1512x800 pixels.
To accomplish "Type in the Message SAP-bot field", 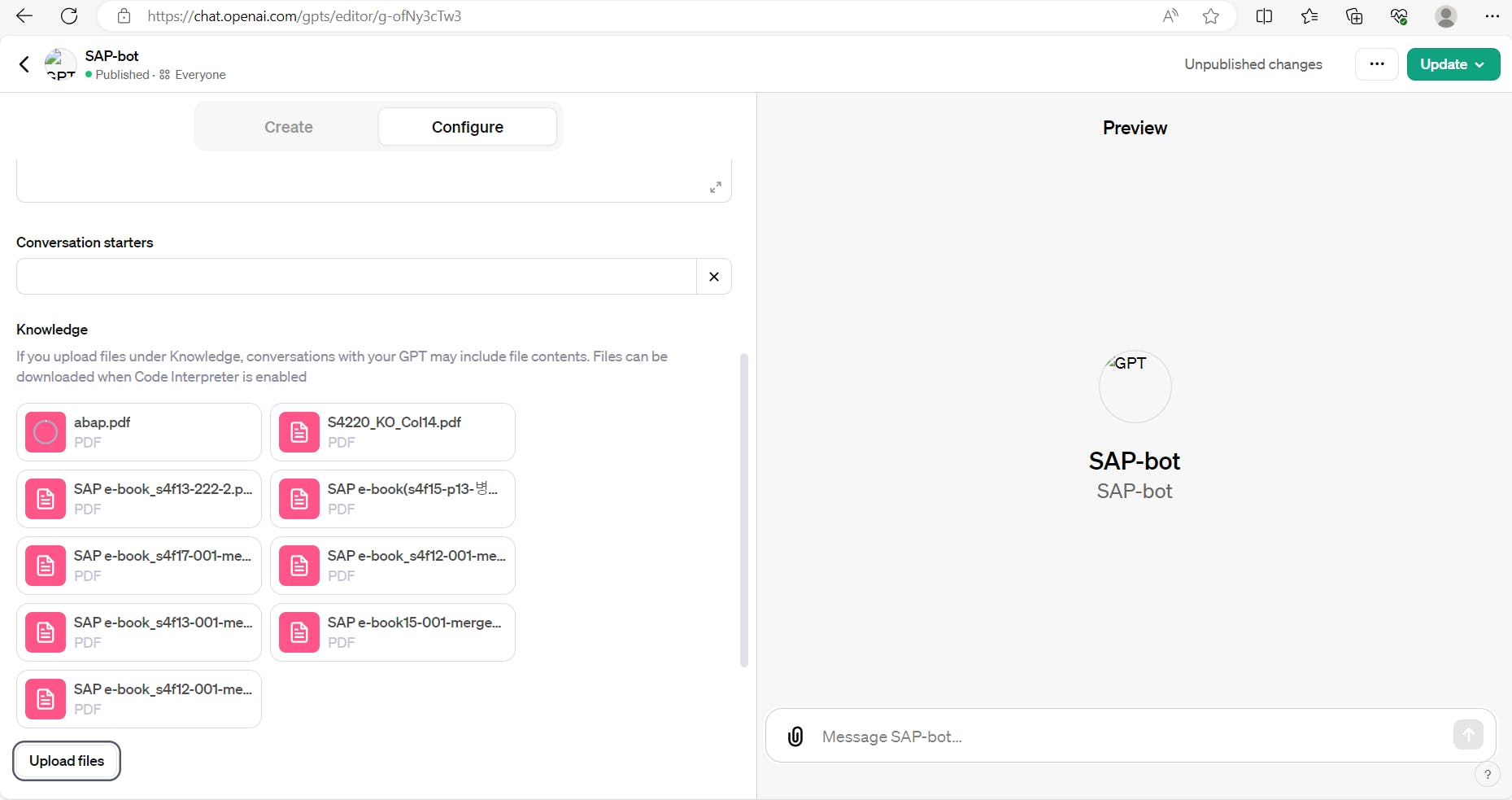I will pyautogui.click(x=1131, y=737).
